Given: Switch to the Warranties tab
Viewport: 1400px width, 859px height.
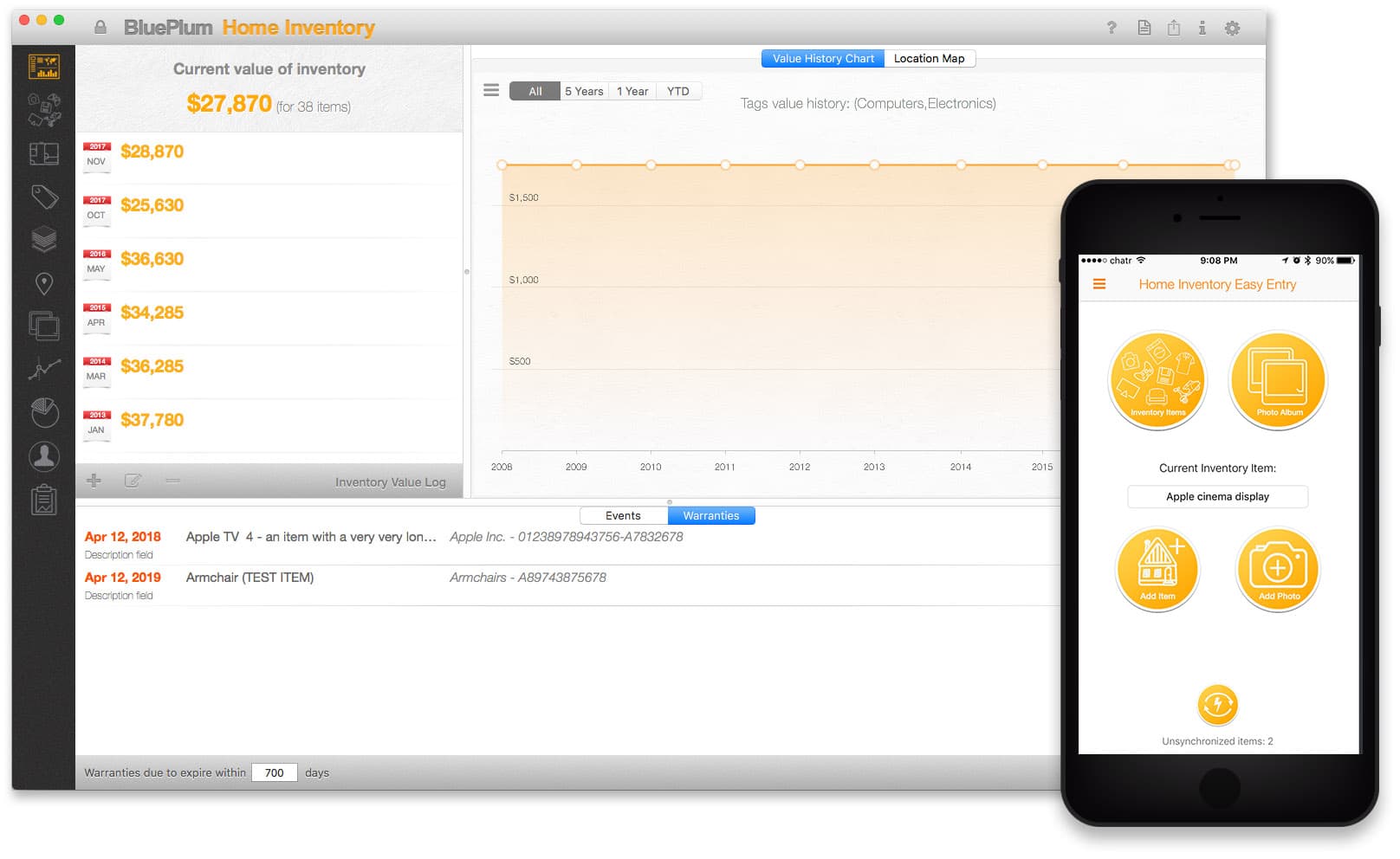Looking at the screenshot, I should 711,515.
